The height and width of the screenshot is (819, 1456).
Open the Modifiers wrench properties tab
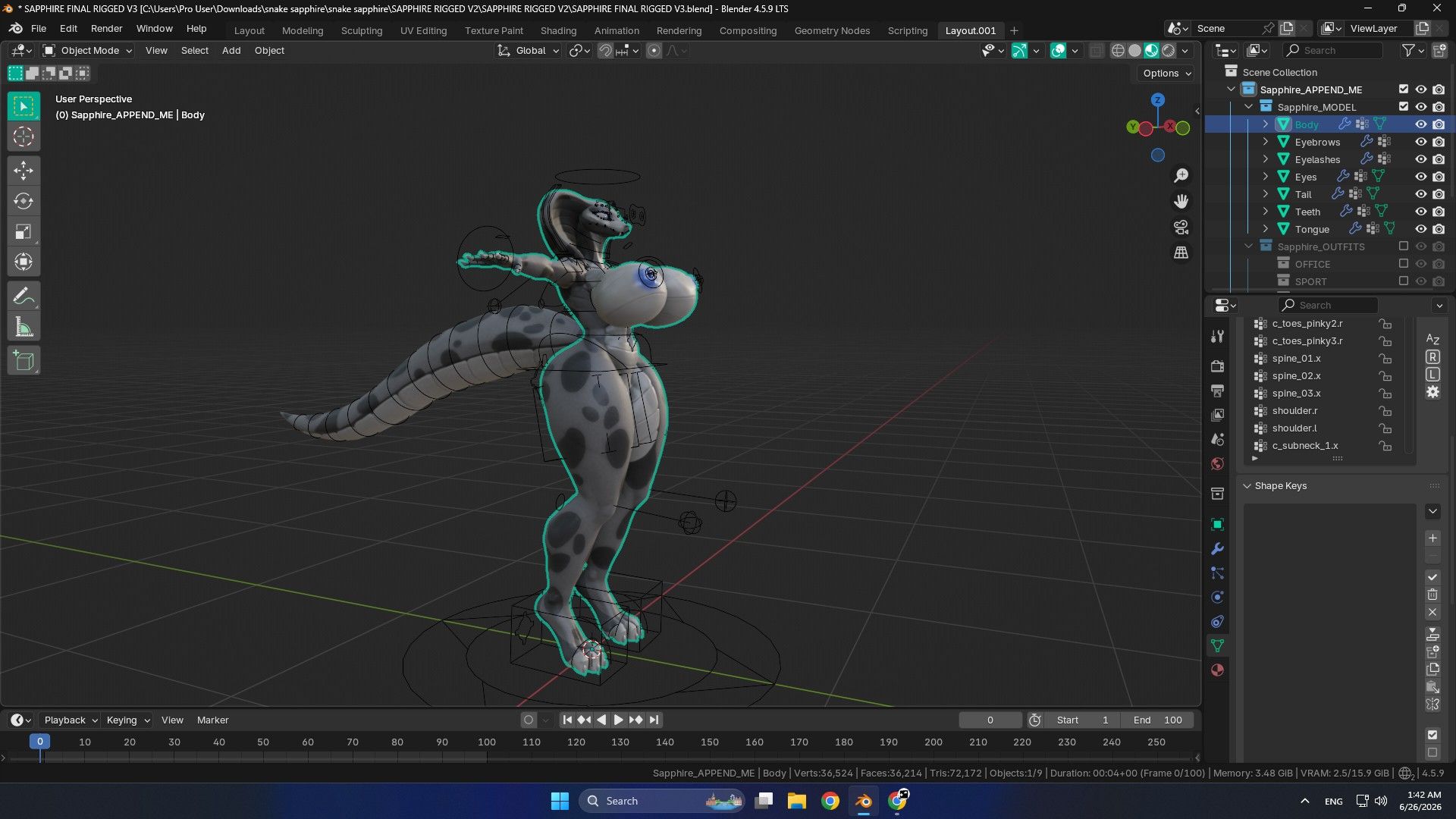pyautogui.click(x=1217, y=548)
